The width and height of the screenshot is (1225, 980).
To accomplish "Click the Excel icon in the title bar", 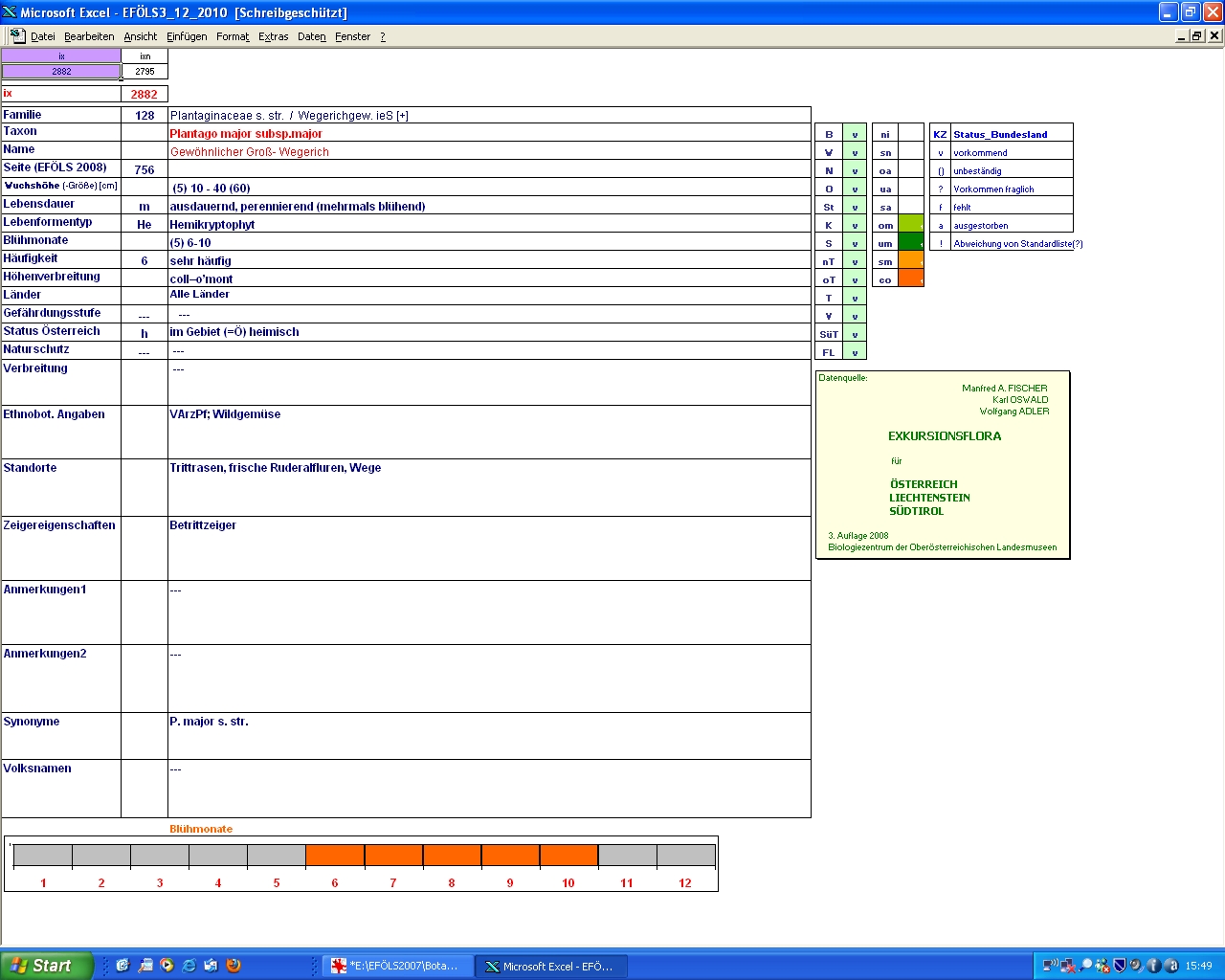I will [10, 12].
